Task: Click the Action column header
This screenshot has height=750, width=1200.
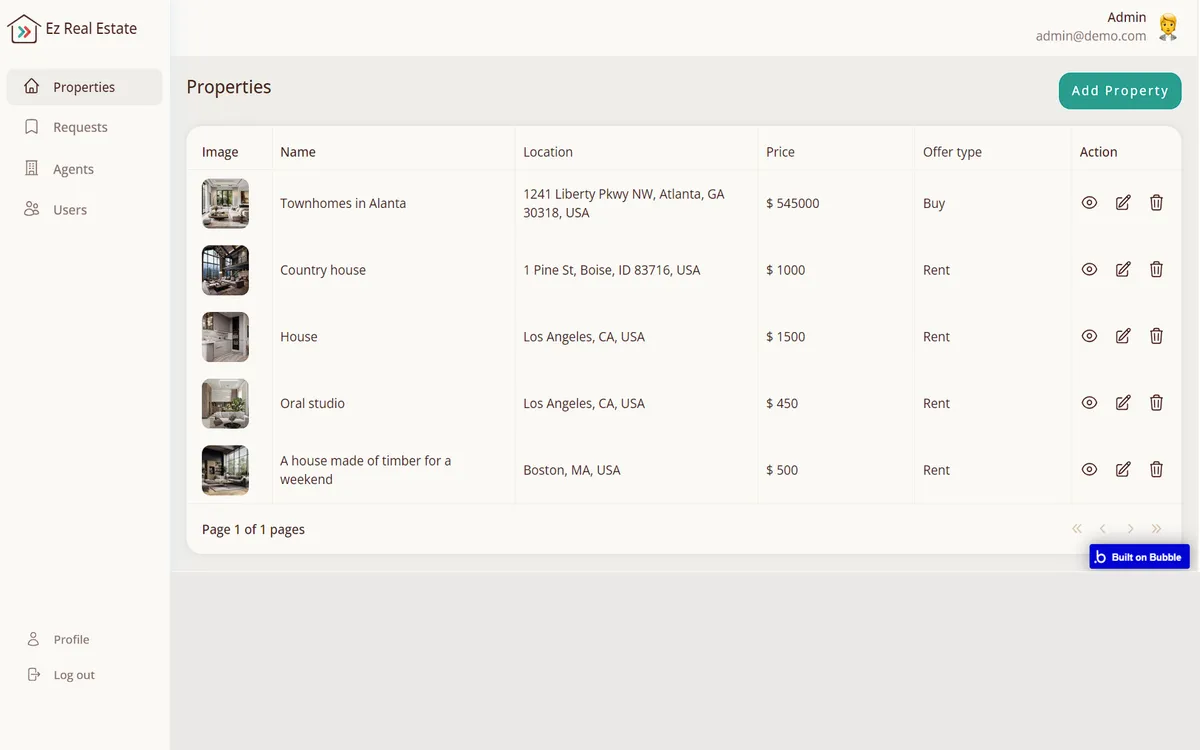Action: click(1098, 152)
